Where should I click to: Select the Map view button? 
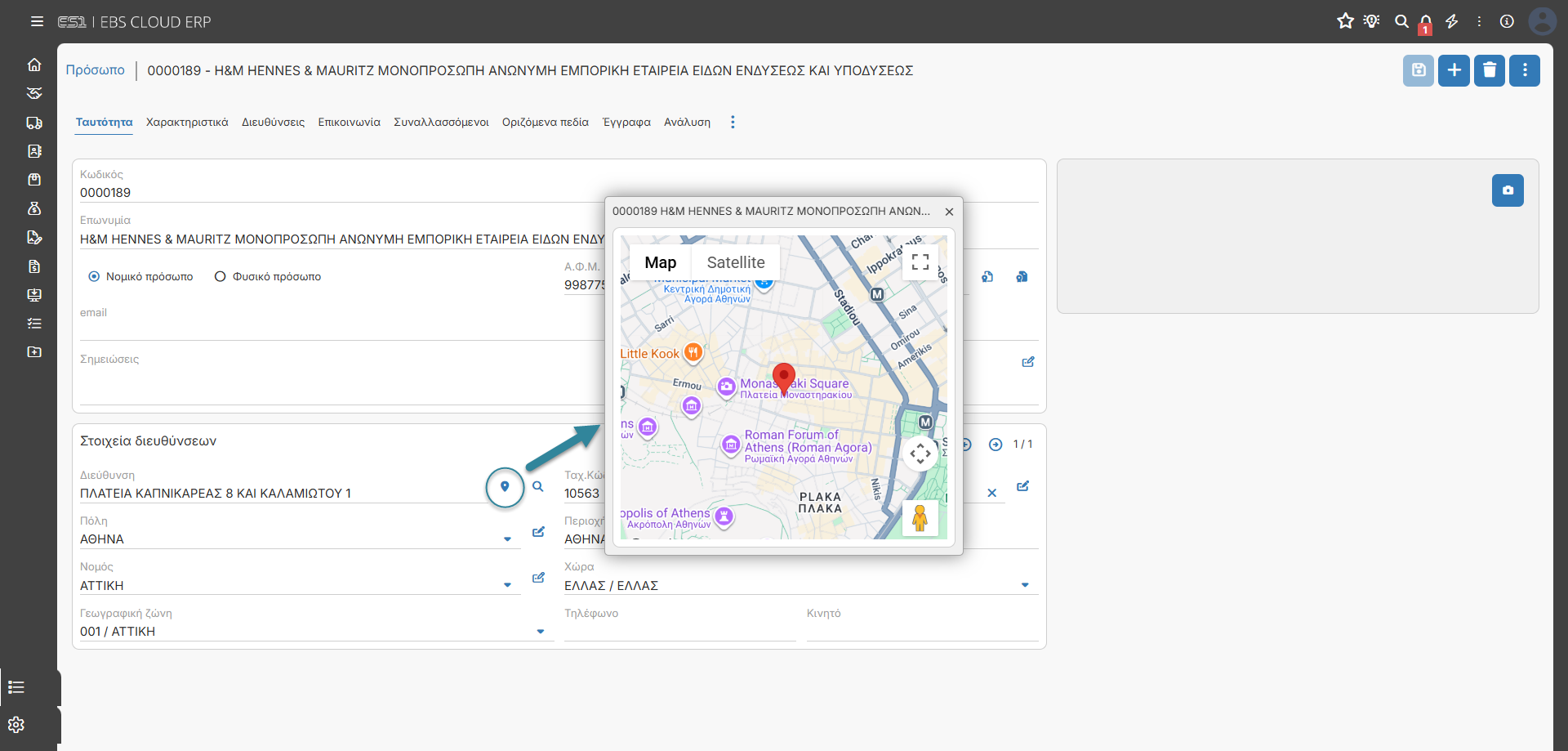[x=660, y=262]
